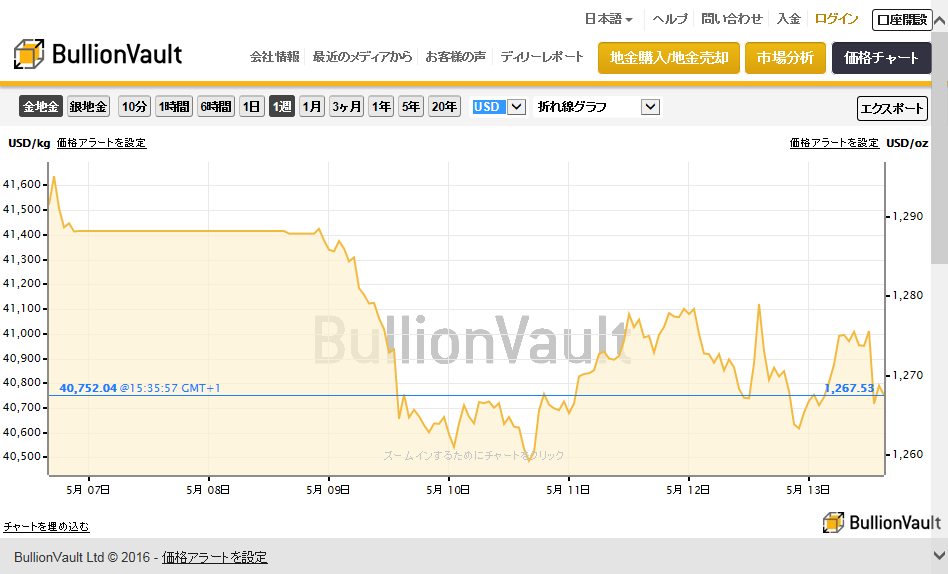The height and width of the screenshot is (574, 948).
Task: Switch chart range to 10分
Action: click(x=134, y=106)
